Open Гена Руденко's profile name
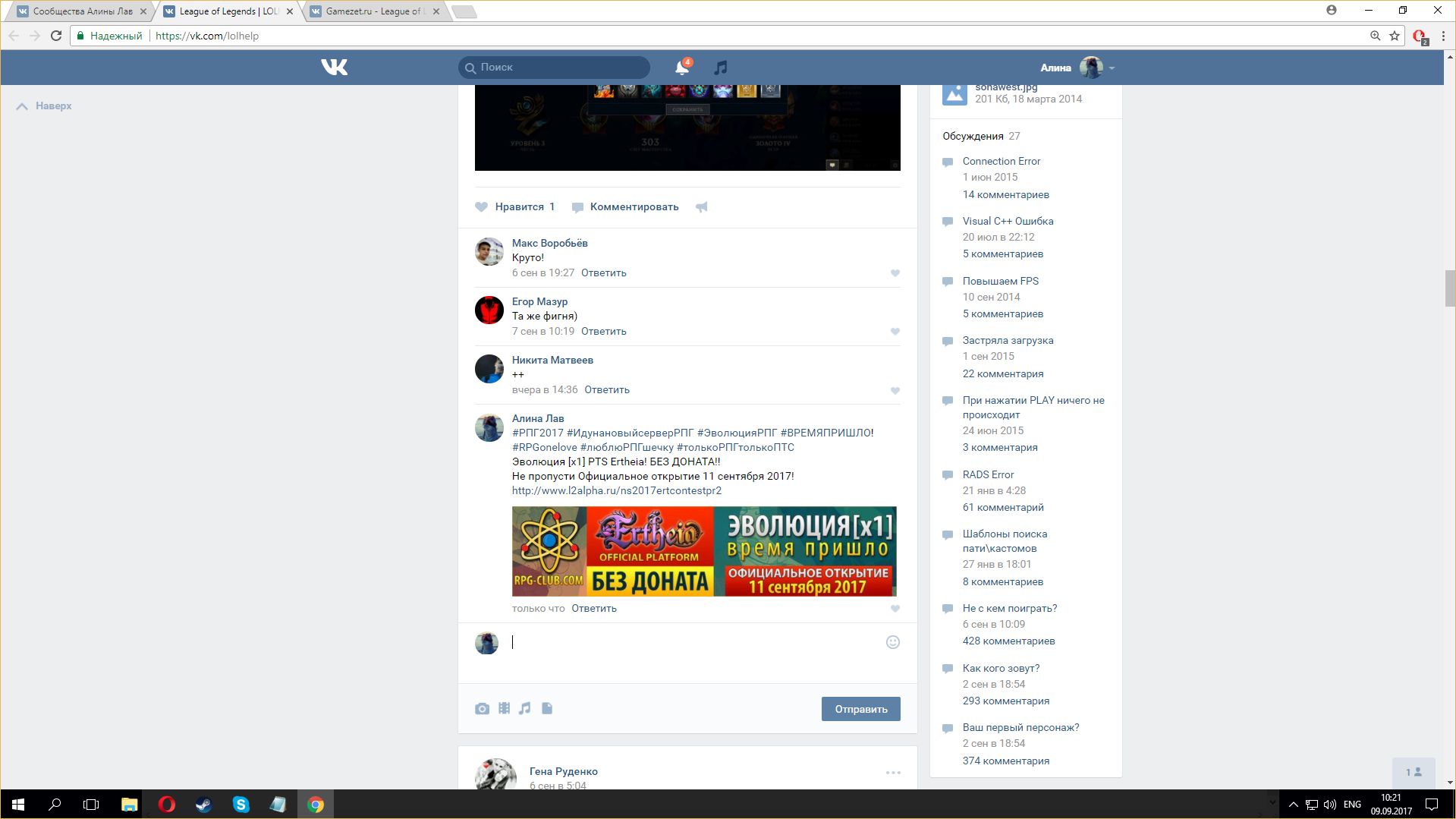The height and width of the screenshot is (819, 1456). (x=563, y=772)
